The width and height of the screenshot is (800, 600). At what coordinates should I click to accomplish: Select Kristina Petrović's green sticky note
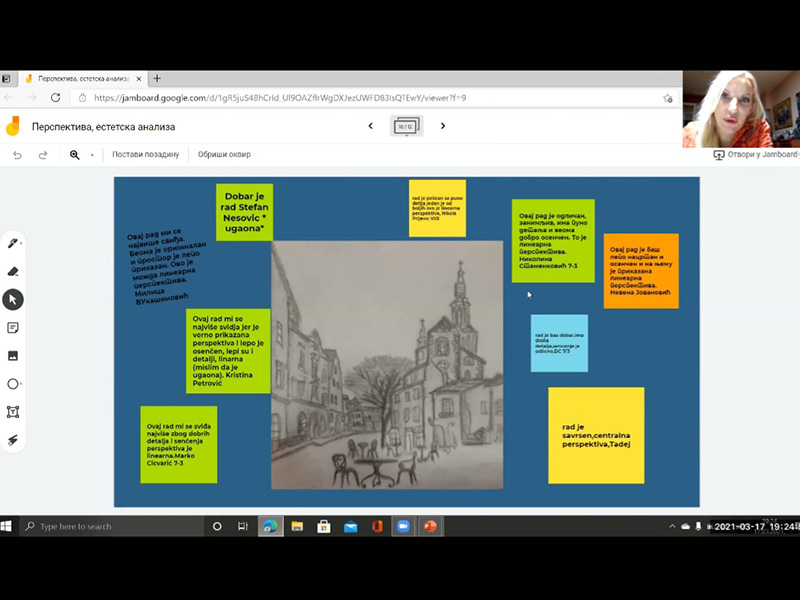pyautogui.click(x=228, y=351)
